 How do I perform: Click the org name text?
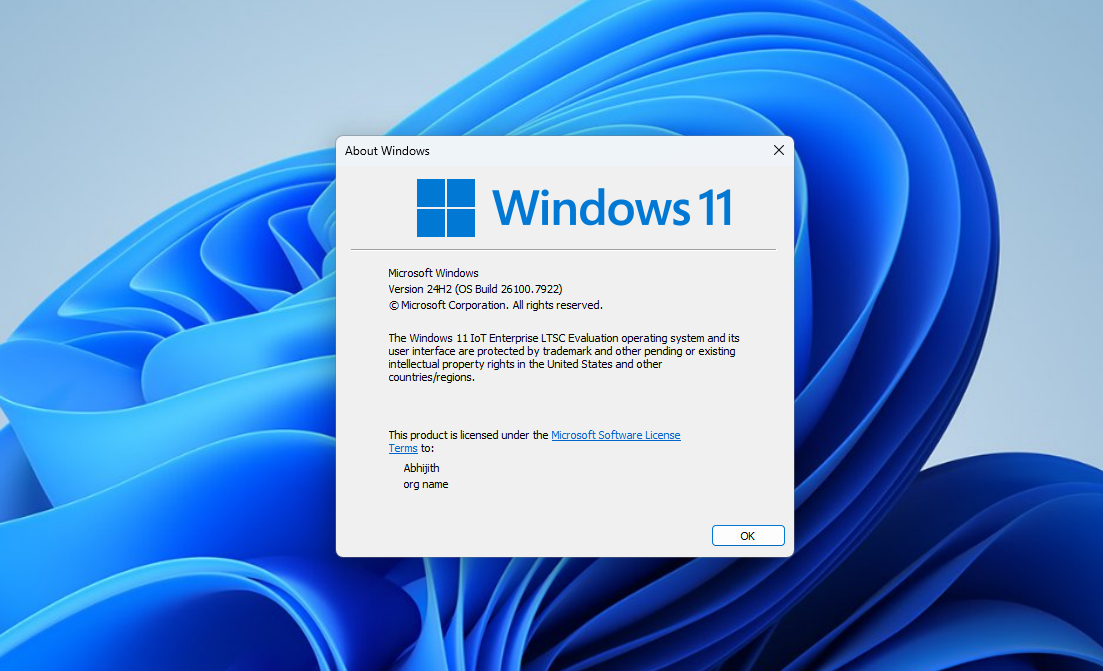pos(426,484)
